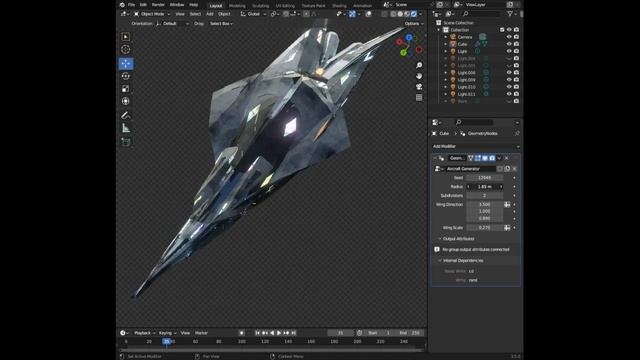640x360 pixels.
Task: Toggle visibility of Light.011 in outliner
Action: [x=509, y=94]
